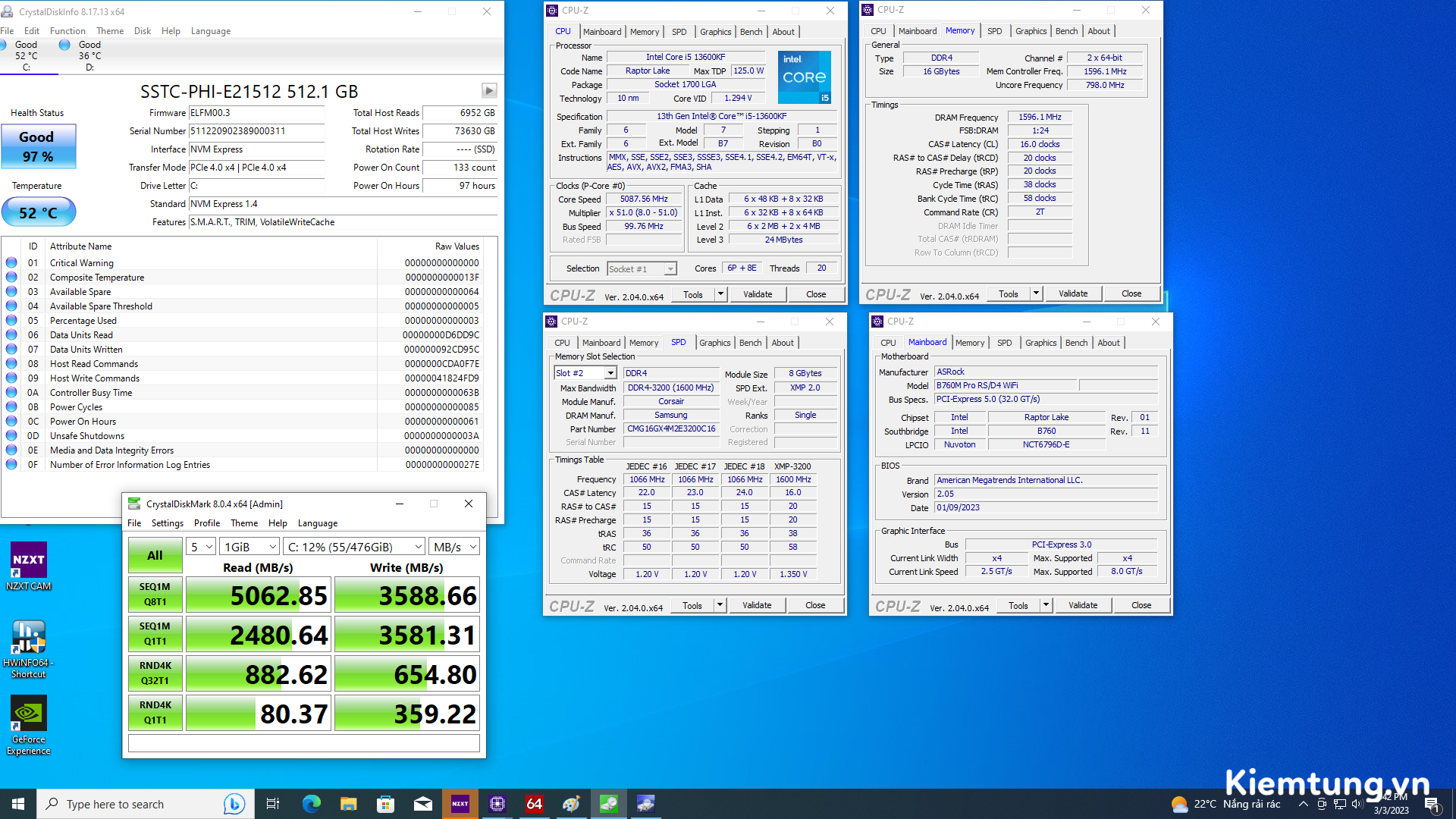Click the Intel Core i5 logo

(805, 77)
